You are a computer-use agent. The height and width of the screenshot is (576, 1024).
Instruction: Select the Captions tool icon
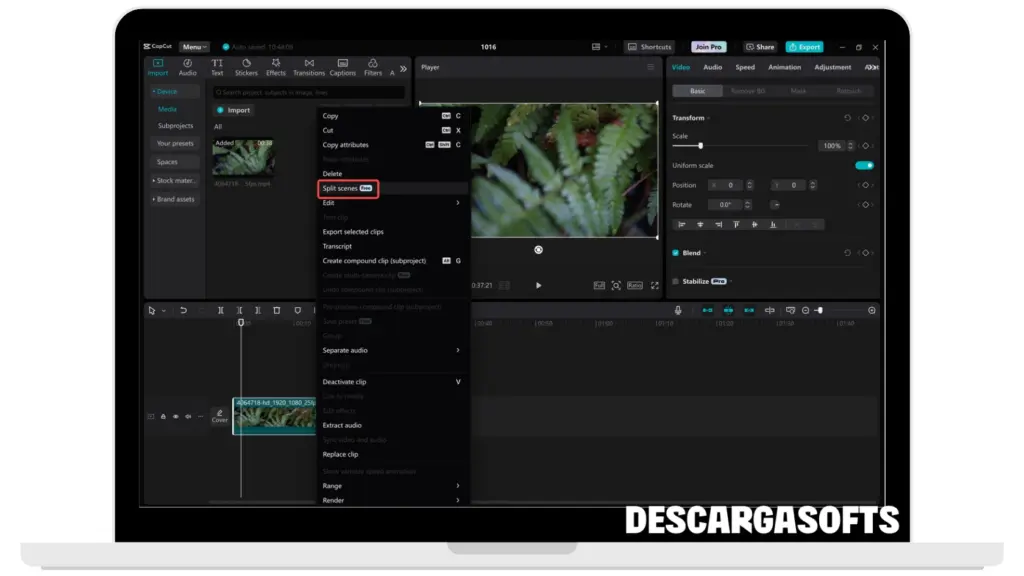click(x=342, y=67)
